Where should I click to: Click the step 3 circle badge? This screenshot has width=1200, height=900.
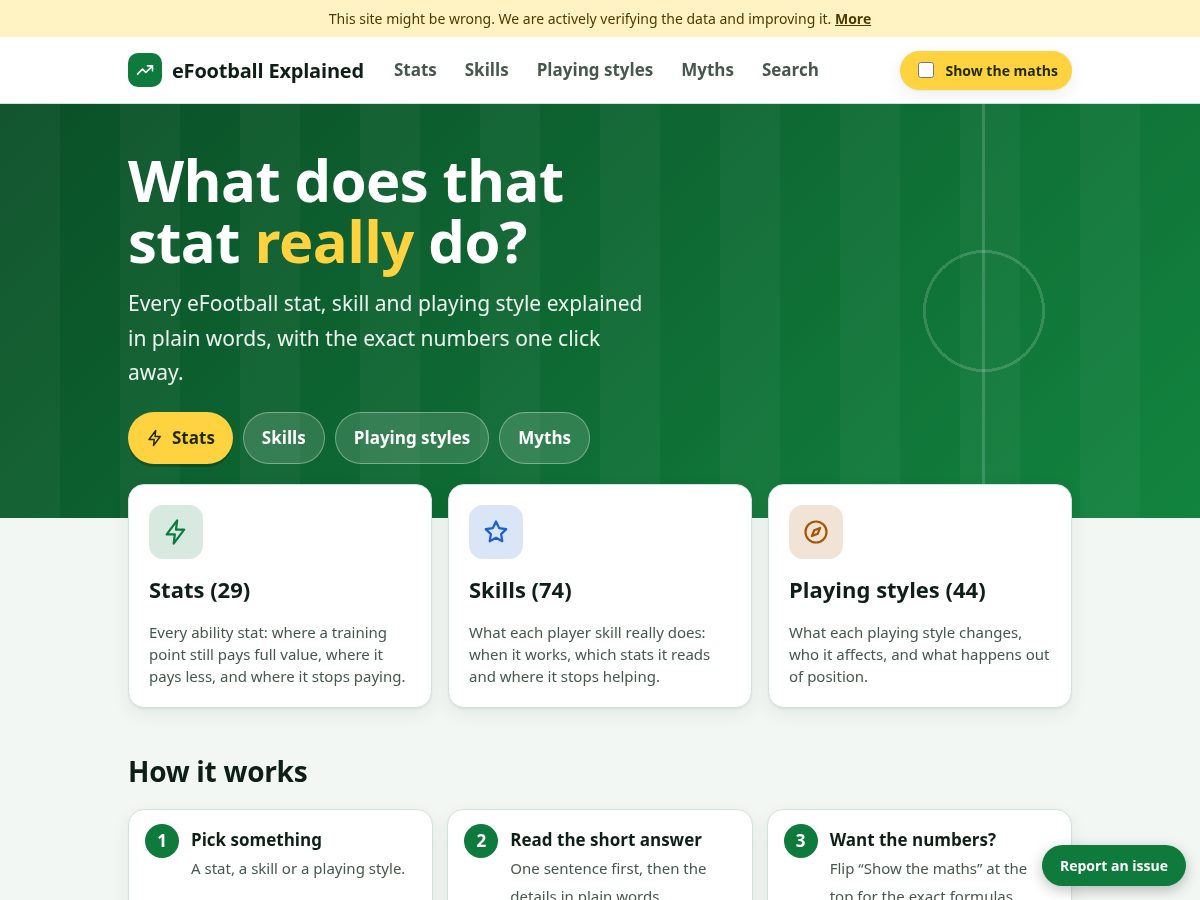pos(801,841)
